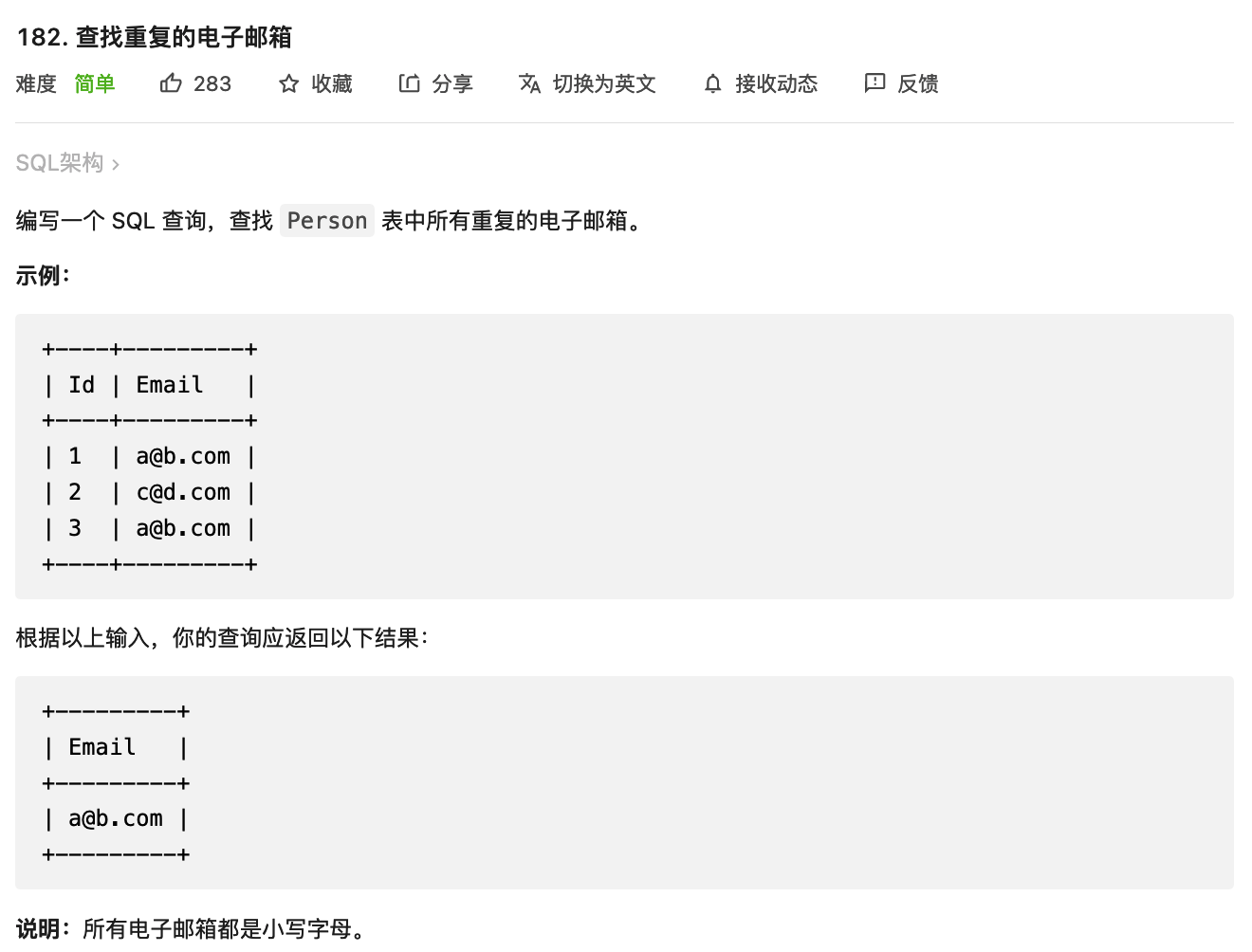The image size is (1252, 952).
Task: Click the 简单 difficulty tag
Action: coord(95,84)
